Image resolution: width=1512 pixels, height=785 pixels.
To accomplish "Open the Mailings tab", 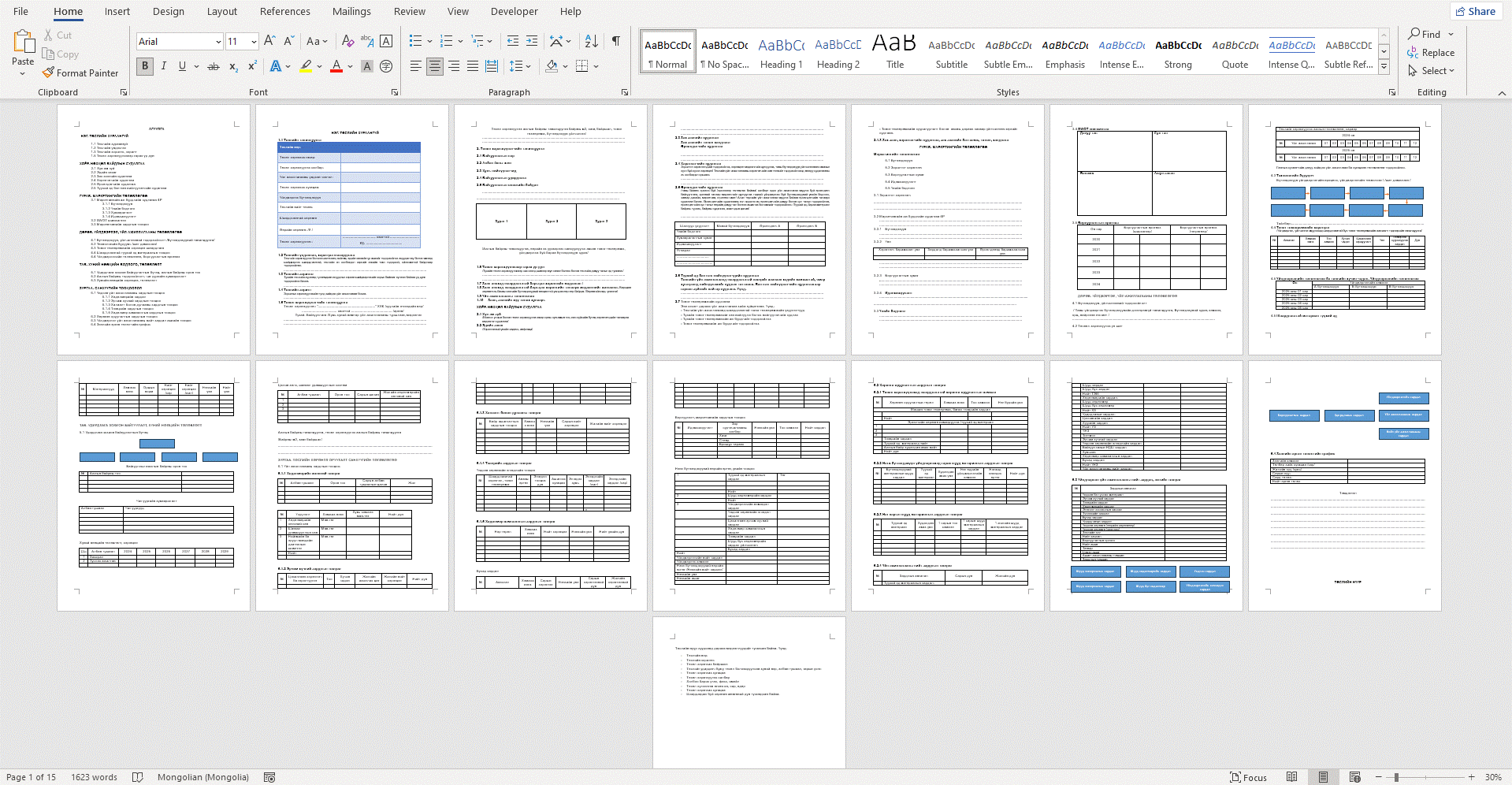I will (x=351, y=11).
